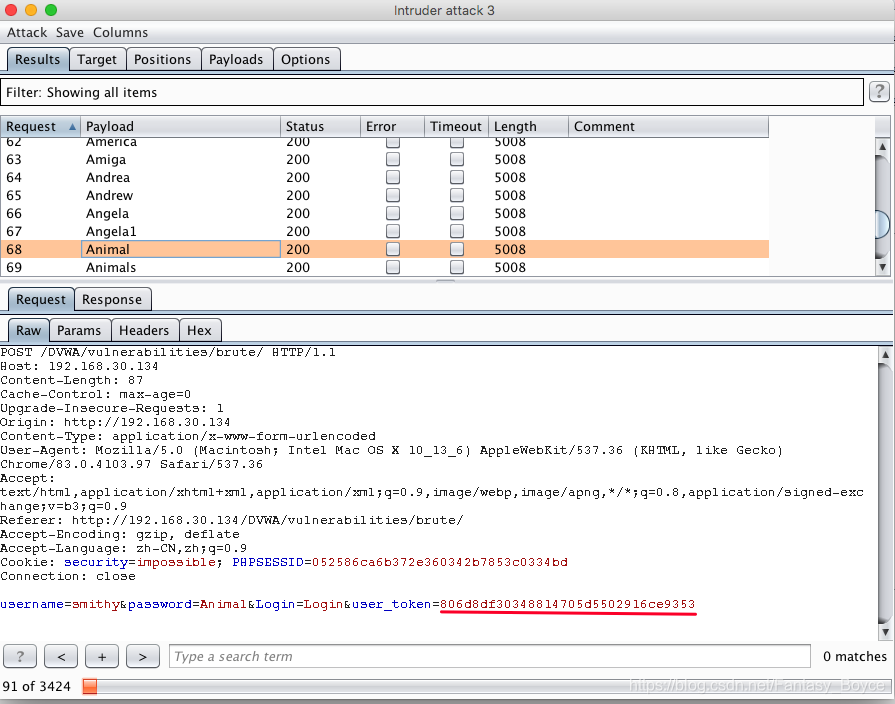Toggle Error checkbox for Andrea row

tap(393, 177)
